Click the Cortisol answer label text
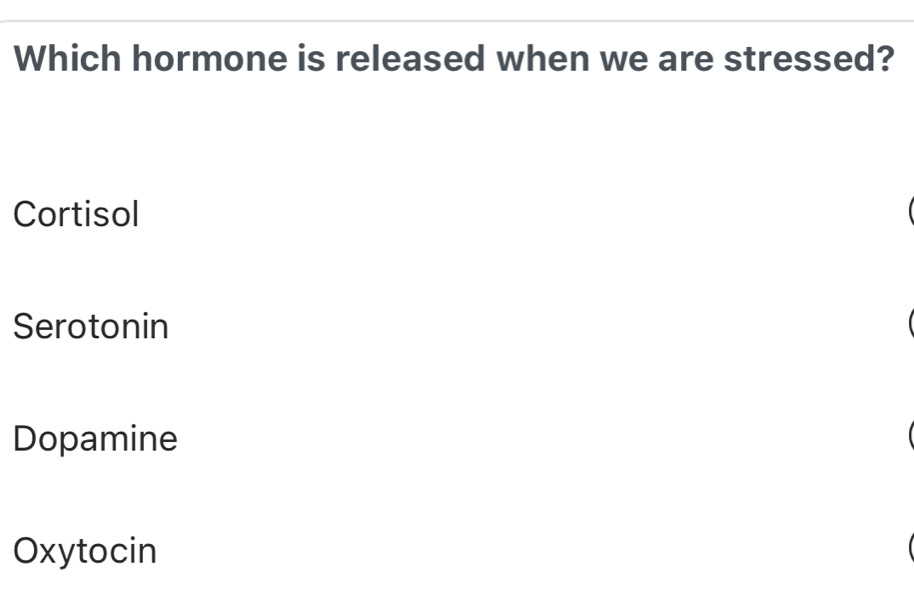914x599 pixels. coord(77,215)
